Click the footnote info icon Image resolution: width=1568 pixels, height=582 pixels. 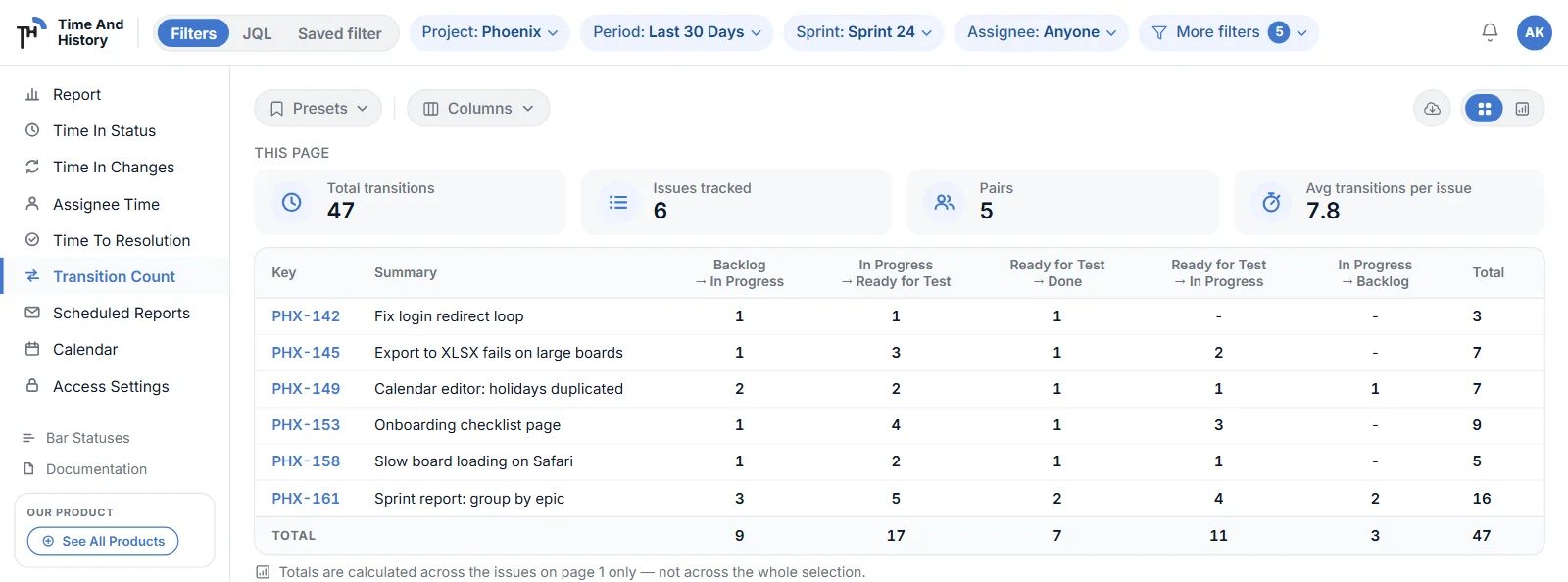click(263, 572)
